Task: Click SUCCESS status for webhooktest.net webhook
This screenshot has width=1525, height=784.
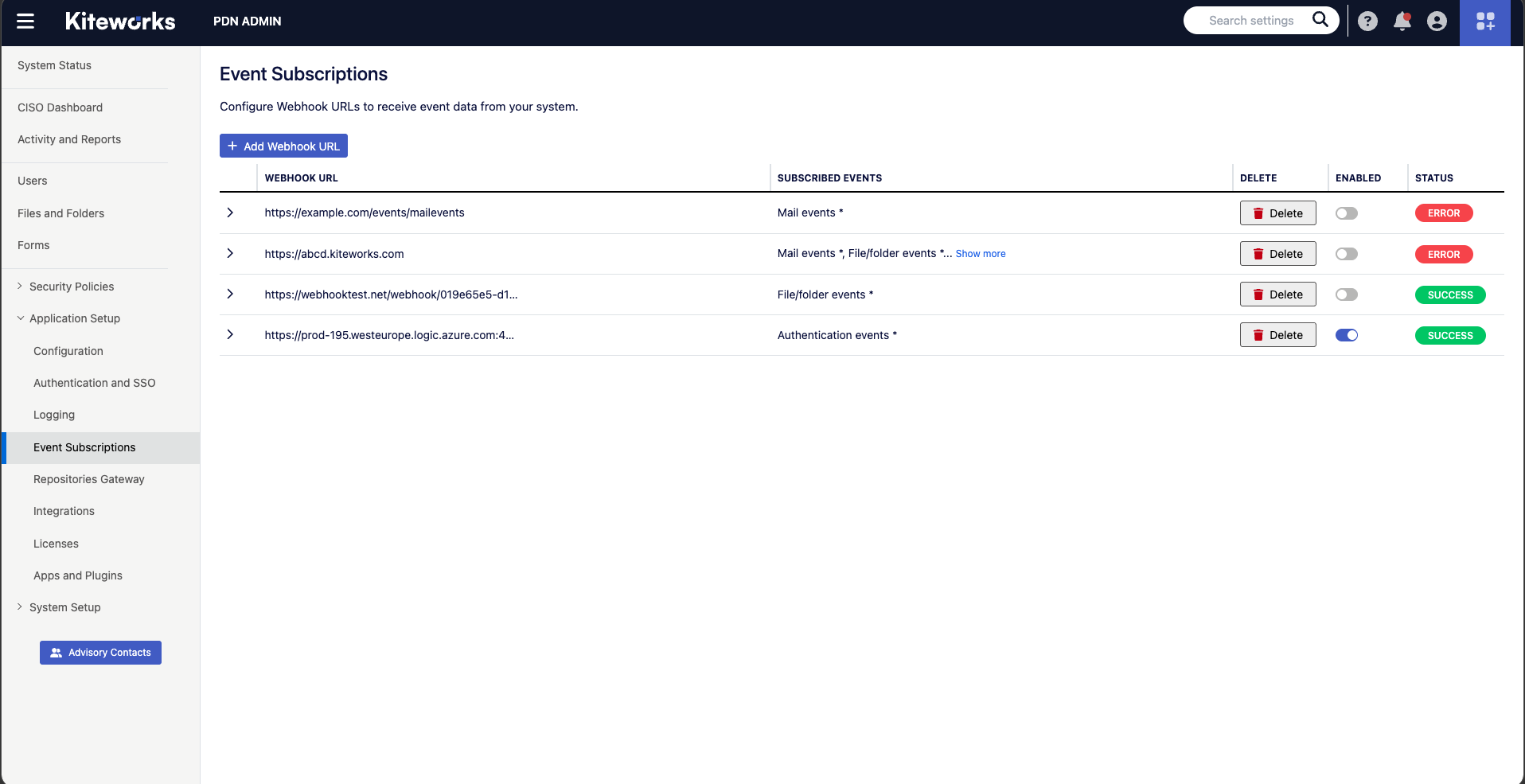Action: click(x=1450, y=294)
